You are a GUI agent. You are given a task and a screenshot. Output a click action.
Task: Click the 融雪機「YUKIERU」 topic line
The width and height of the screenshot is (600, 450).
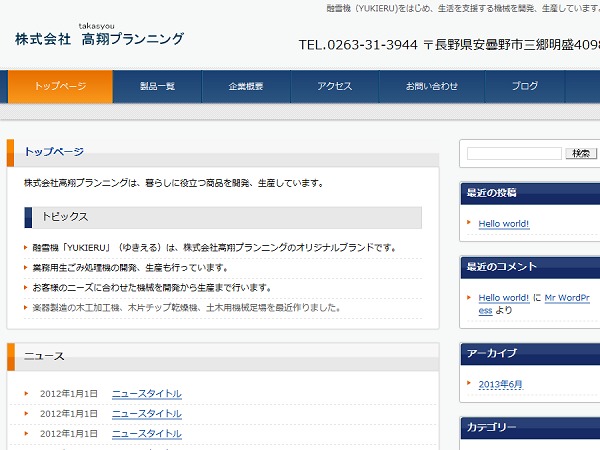tap(214, 248)
